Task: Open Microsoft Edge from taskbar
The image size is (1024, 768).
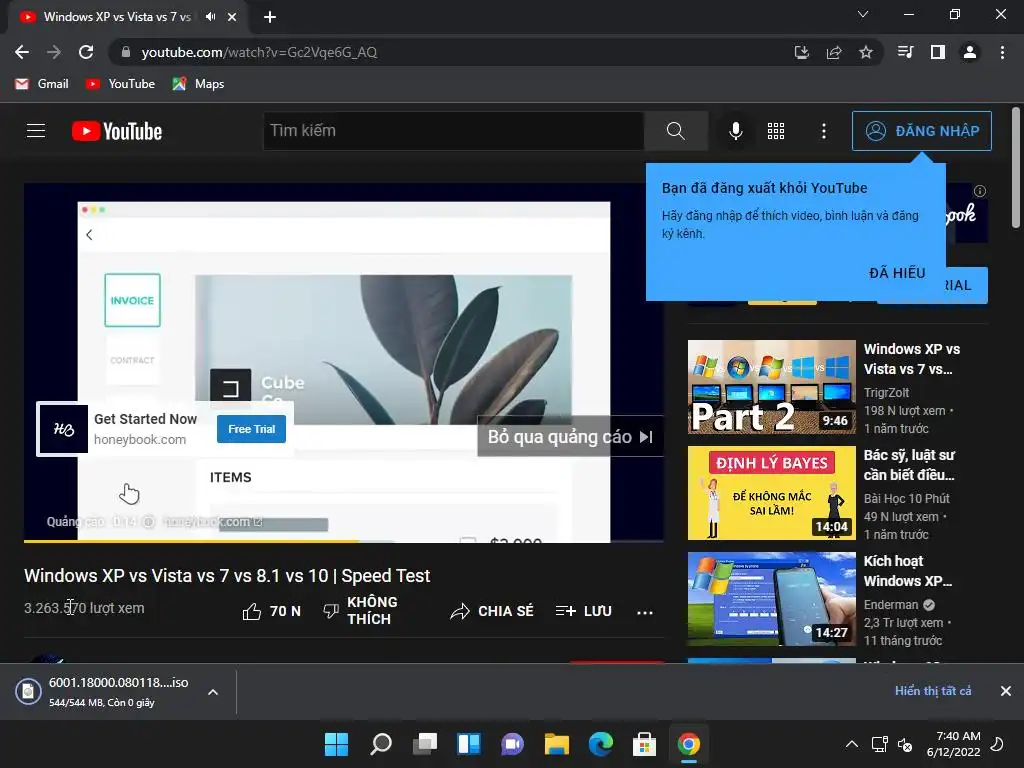Action: click(x=601, y=744)
